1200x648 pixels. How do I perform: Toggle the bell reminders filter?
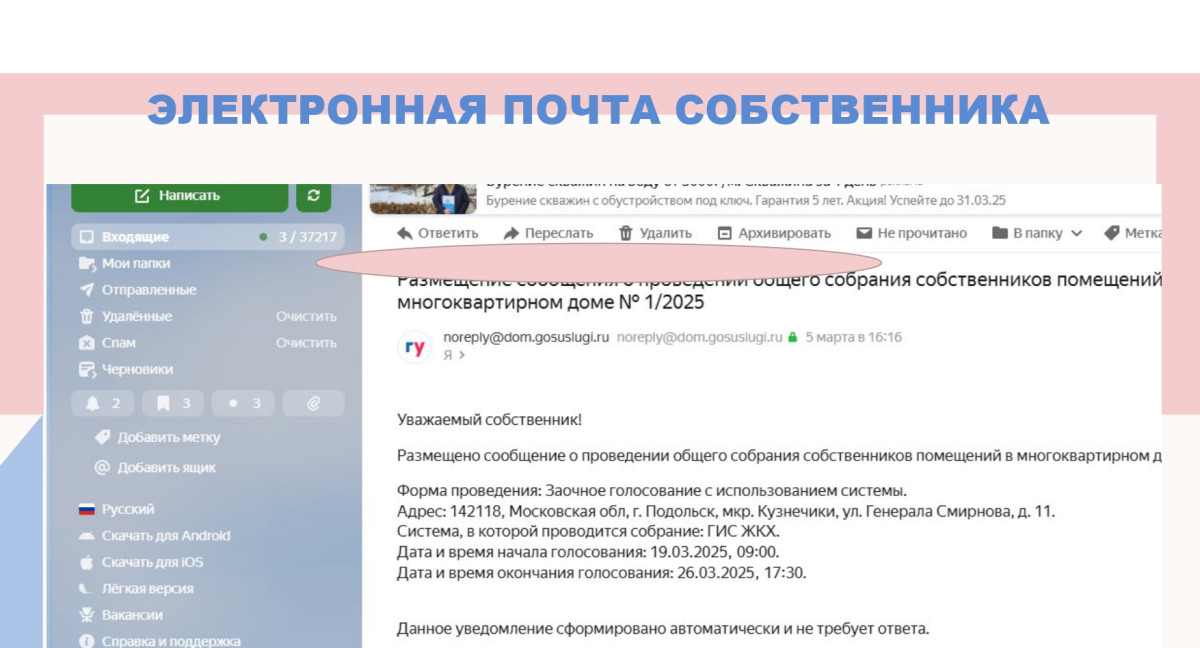(102, 403)
